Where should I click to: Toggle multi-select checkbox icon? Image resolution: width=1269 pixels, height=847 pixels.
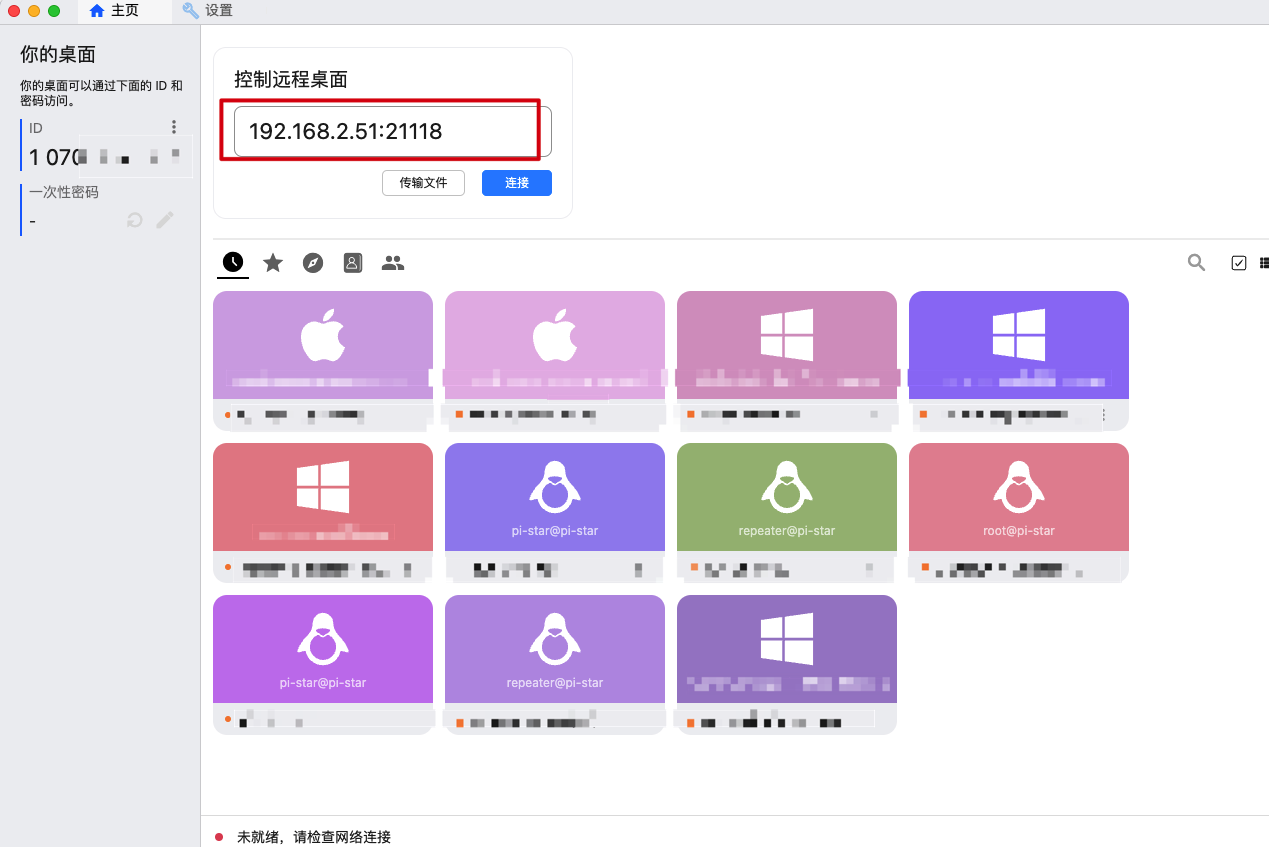coord(1239,263)
